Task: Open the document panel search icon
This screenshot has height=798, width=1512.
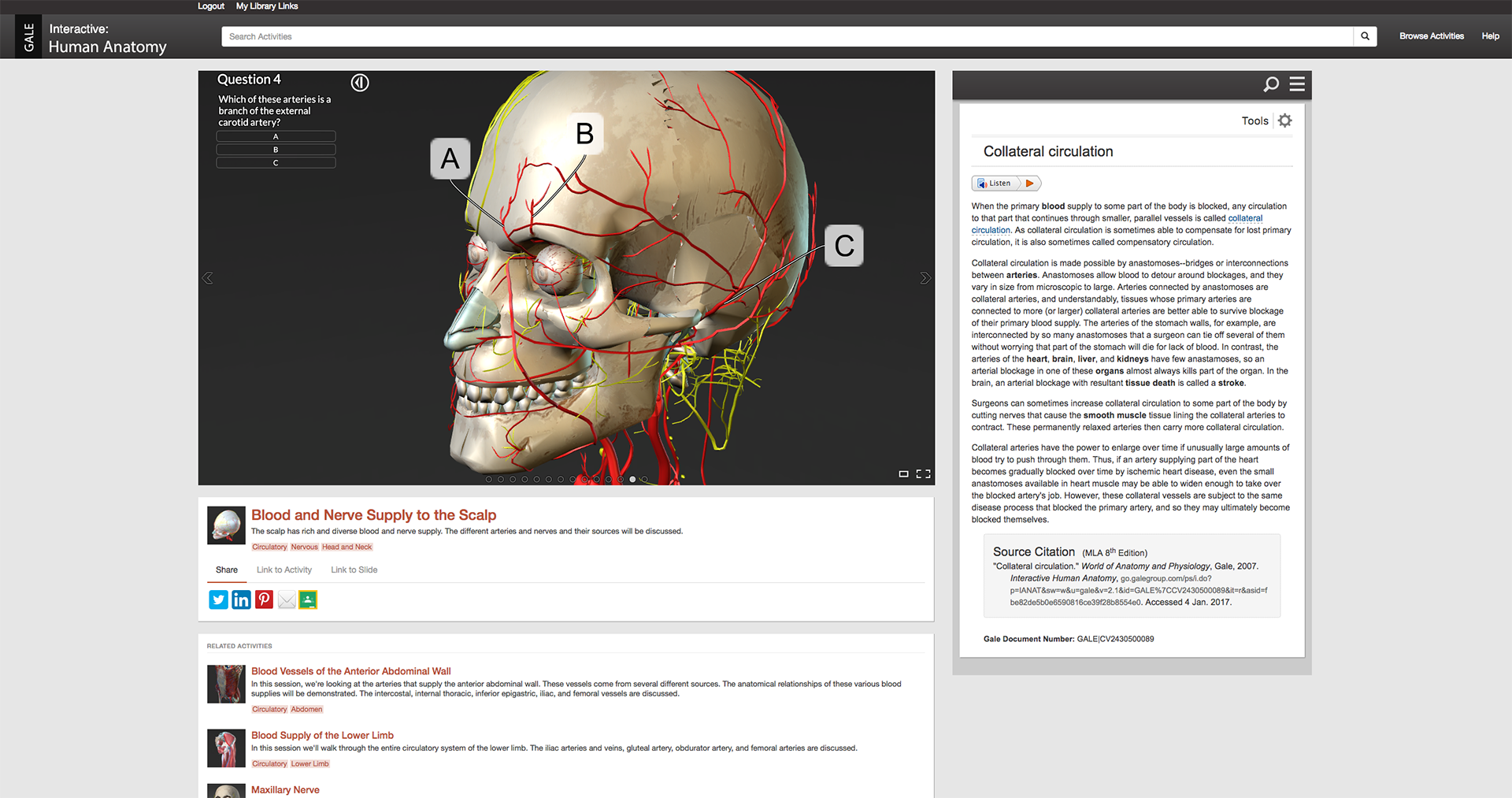Action: point(1271,84)
